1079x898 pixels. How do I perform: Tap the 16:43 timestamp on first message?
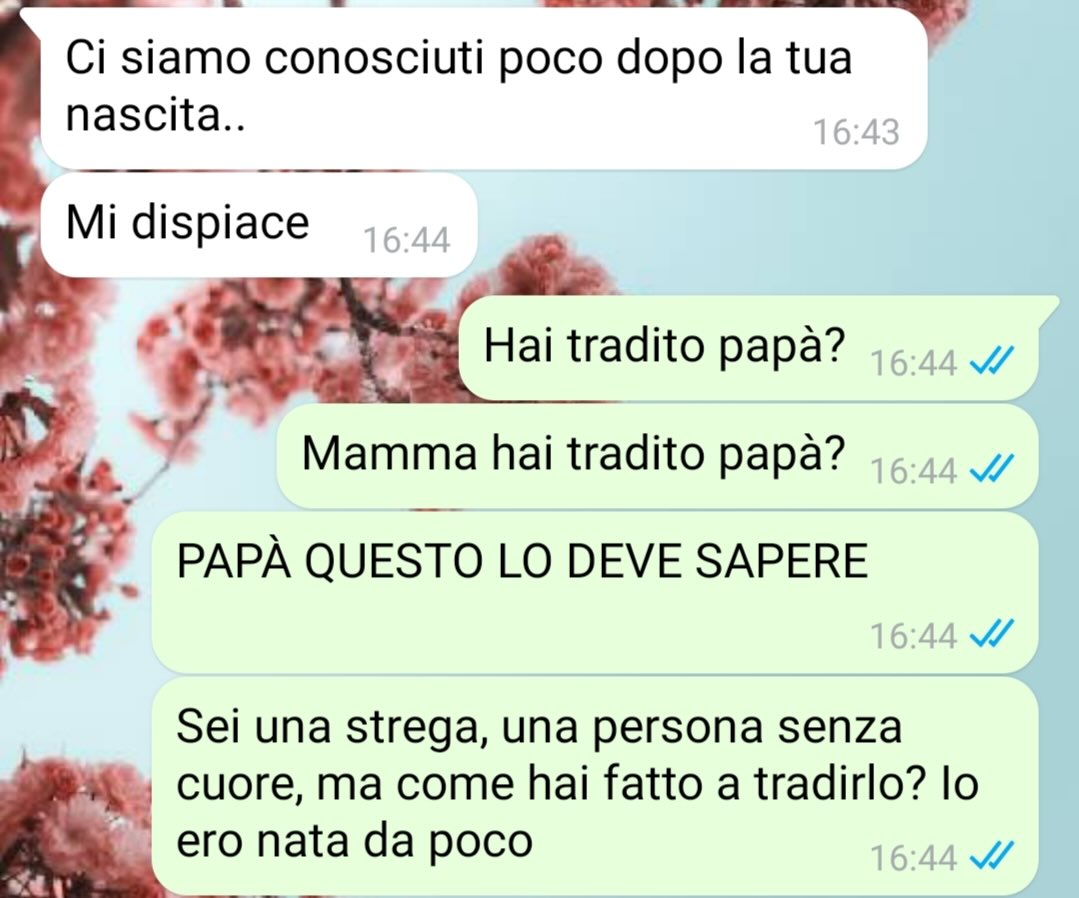pyautogui.click(x=857, y=132)
